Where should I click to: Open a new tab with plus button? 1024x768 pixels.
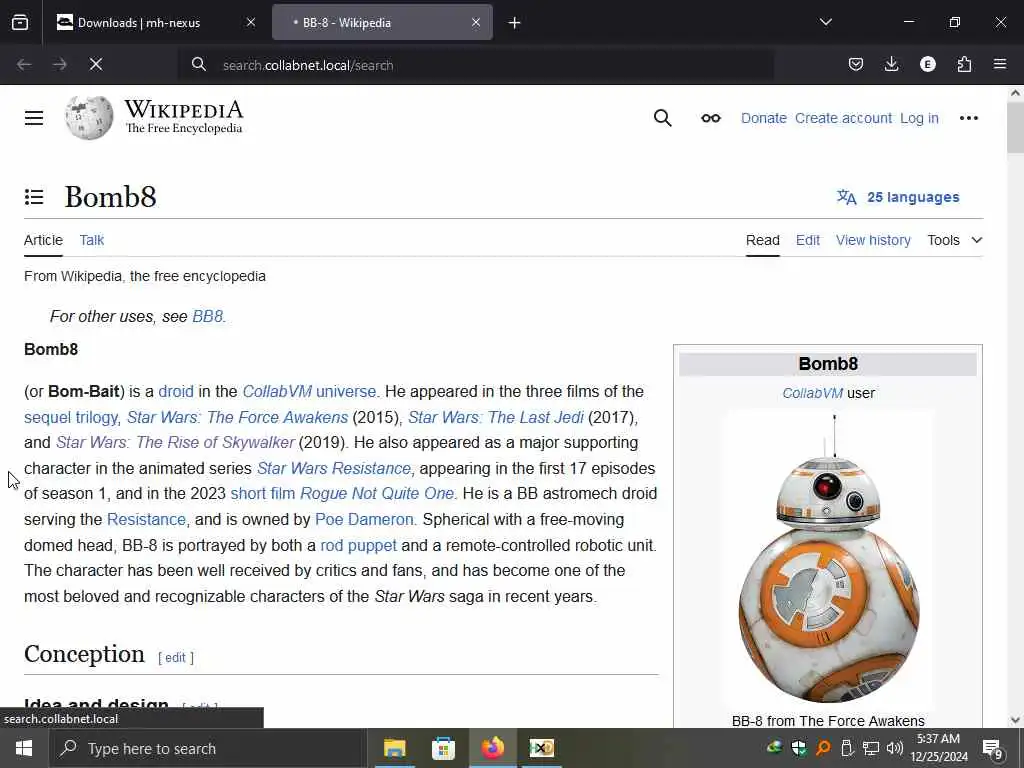pyautogui.click(x=515, y=23)
